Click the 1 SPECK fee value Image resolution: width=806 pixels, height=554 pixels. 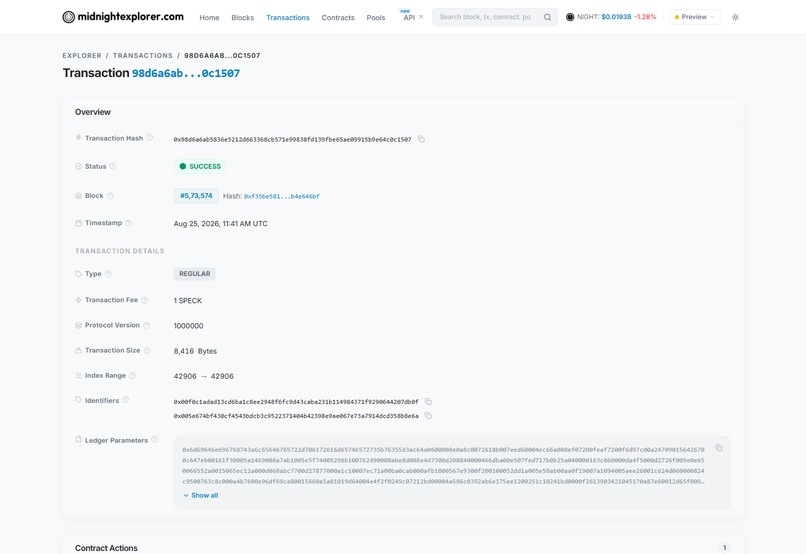188,301
